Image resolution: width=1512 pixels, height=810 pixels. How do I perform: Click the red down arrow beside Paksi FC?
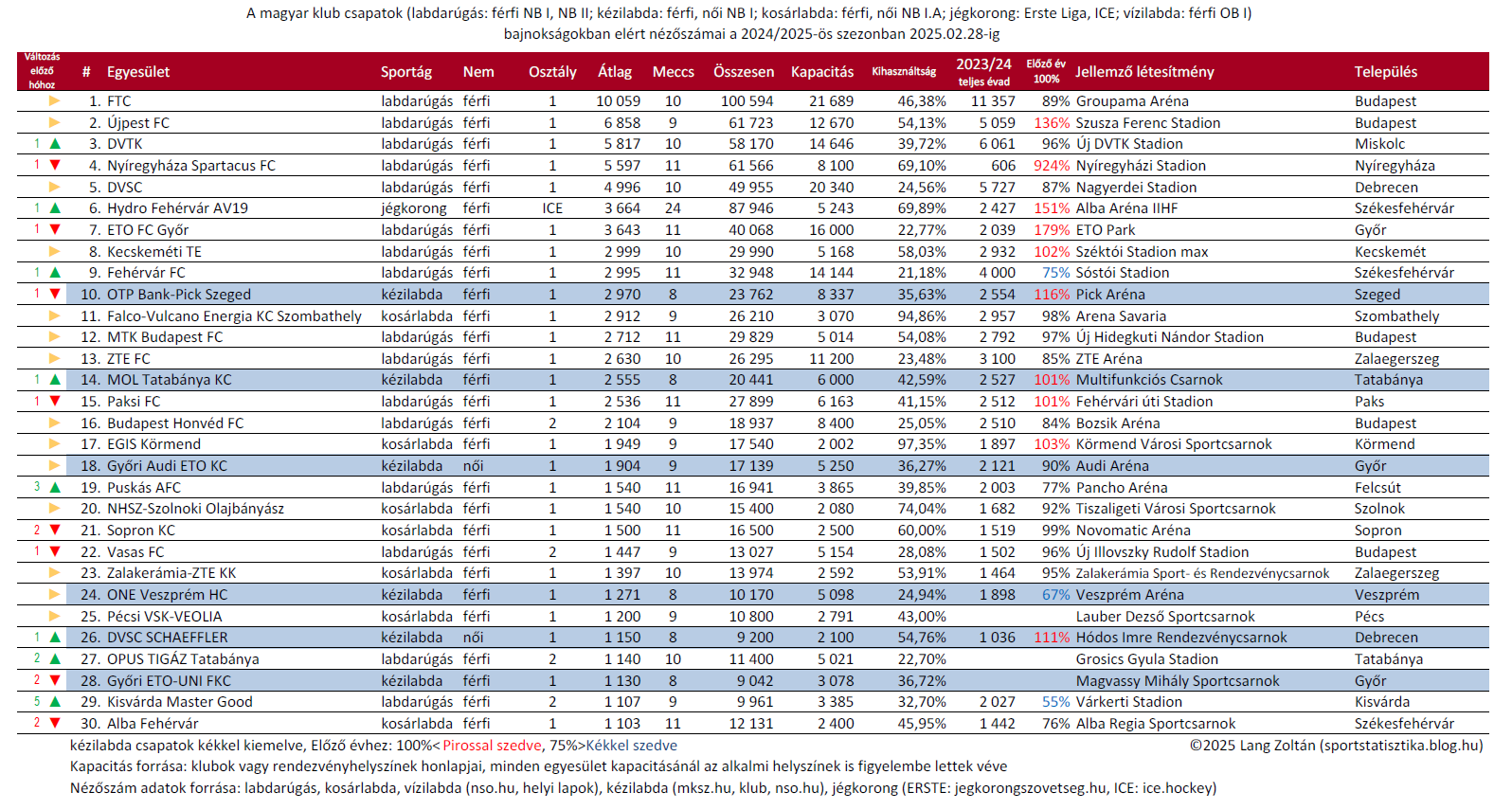point(55,402)
